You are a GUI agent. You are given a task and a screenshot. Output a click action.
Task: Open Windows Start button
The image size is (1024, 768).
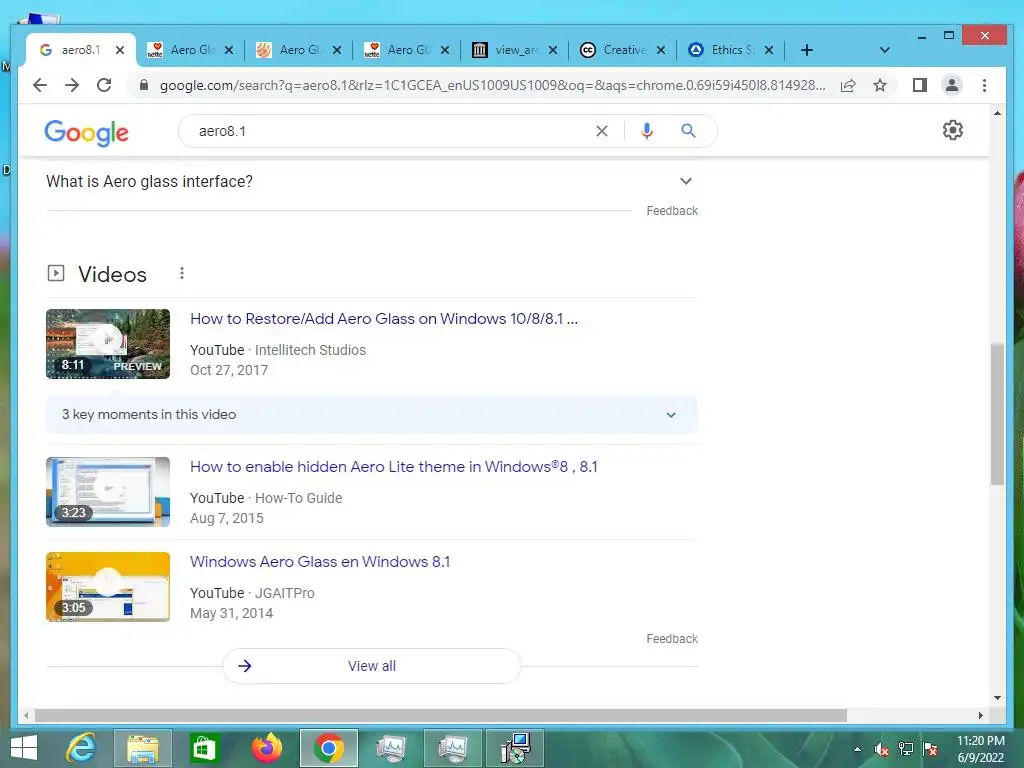(x=24, y=748)
